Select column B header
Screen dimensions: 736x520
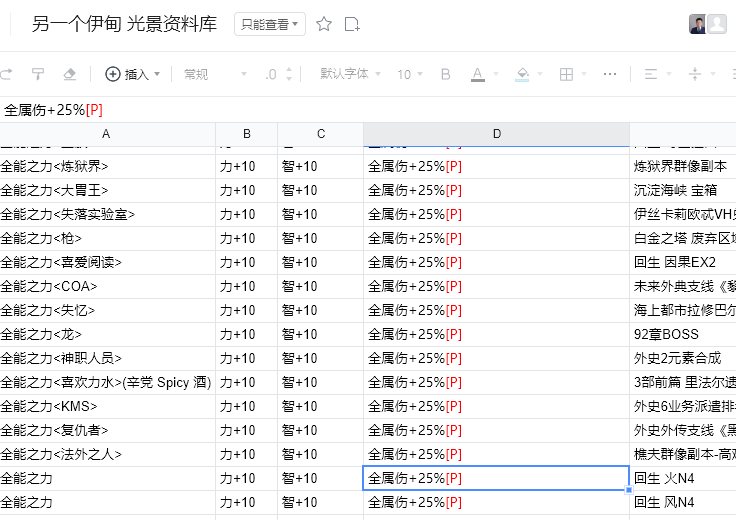coord(246,134)
